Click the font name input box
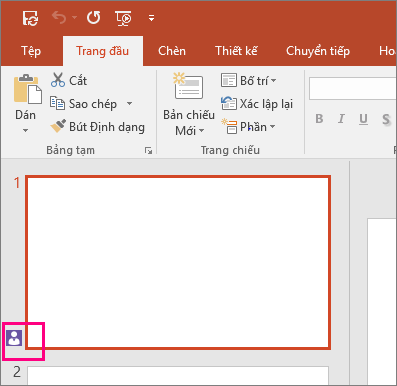Image resolution: width=397 pixels, height=386 pixels. (353, 89)
